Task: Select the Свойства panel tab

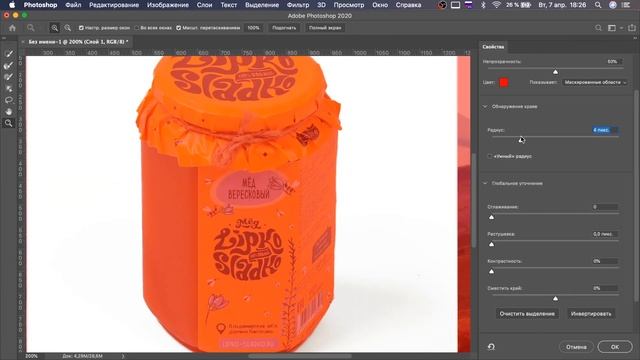Action: 493,47
